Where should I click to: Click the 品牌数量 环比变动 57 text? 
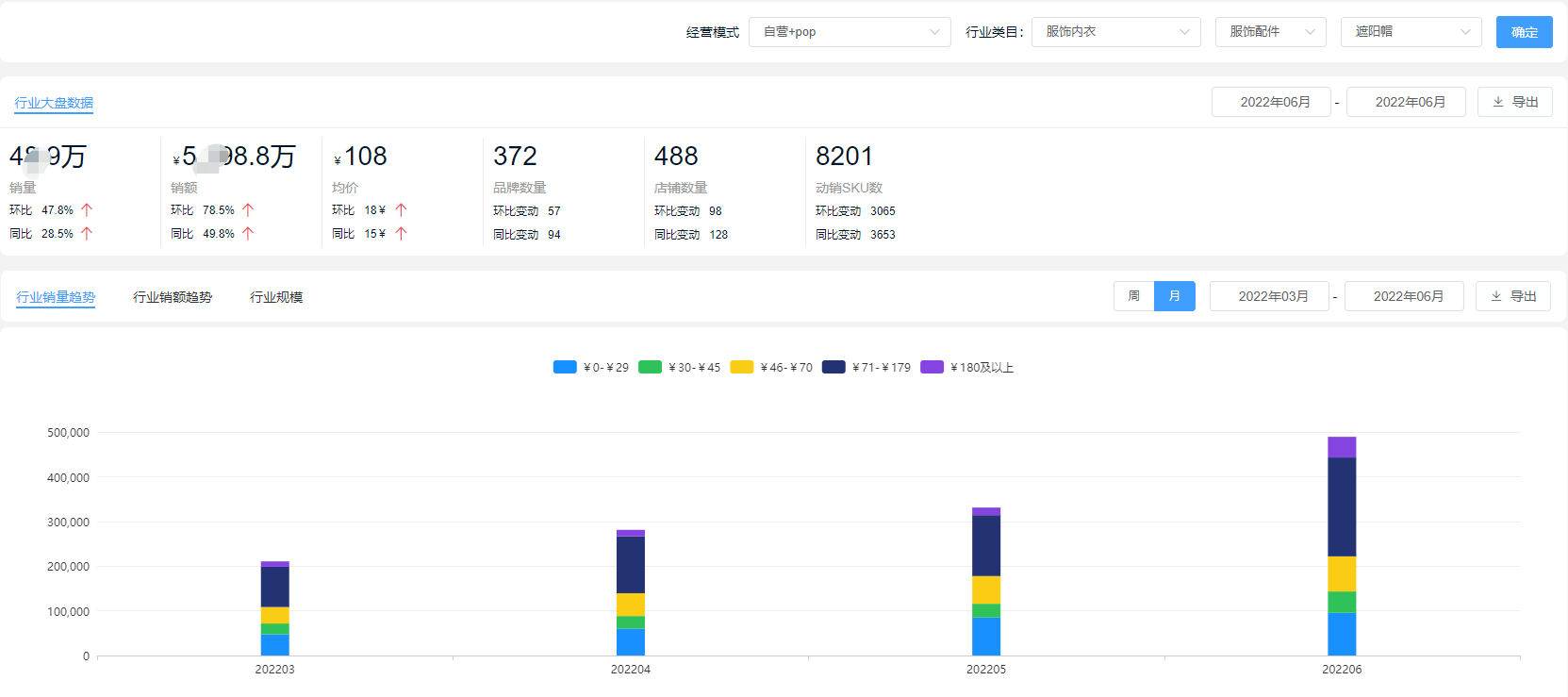pyautogui.click(x=527, y=211)
